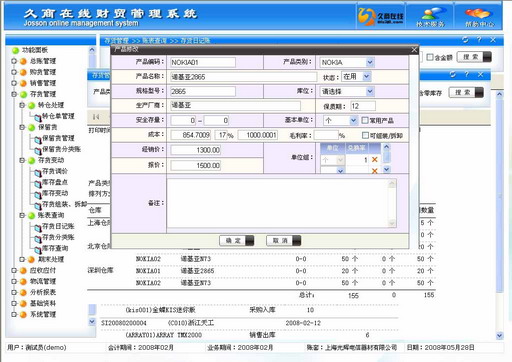Image resolution: width=512 pixels, height=362 pixels.
Task: Click the 经销价 field showing 1300.00
Action: 195,150
